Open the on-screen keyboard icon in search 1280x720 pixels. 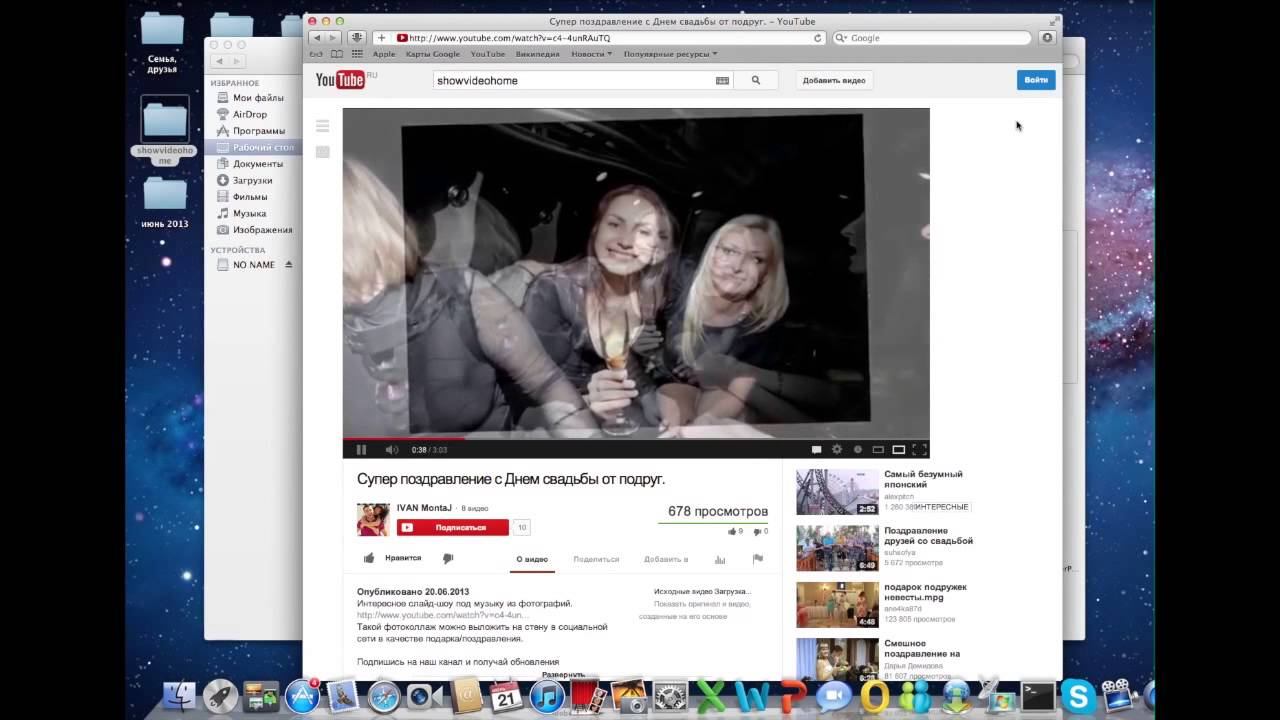[722, 80]
